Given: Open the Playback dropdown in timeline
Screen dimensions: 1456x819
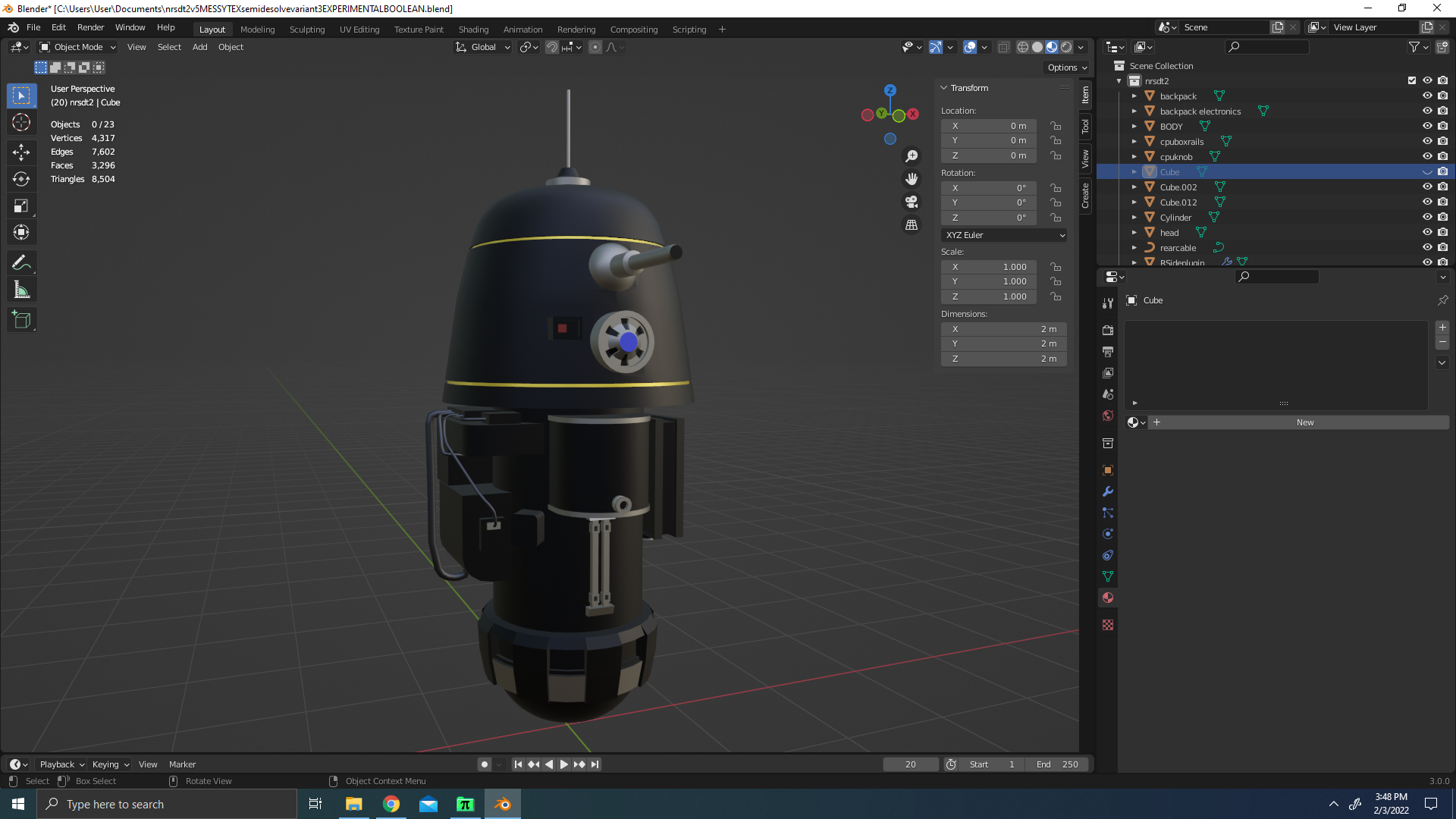Looking at the screenshot, I should [61, 764].
